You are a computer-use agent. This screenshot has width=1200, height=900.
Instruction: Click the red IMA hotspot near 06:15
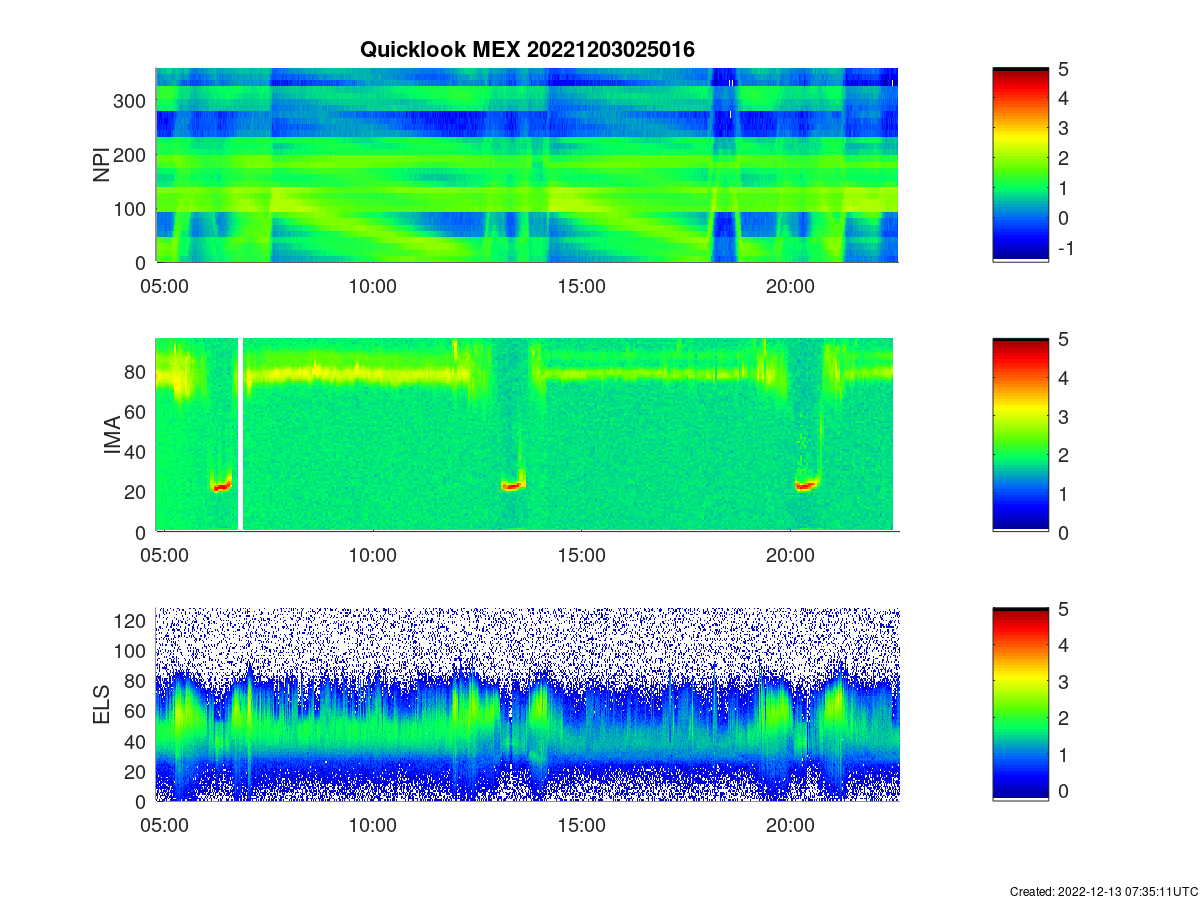click(221, 487)
